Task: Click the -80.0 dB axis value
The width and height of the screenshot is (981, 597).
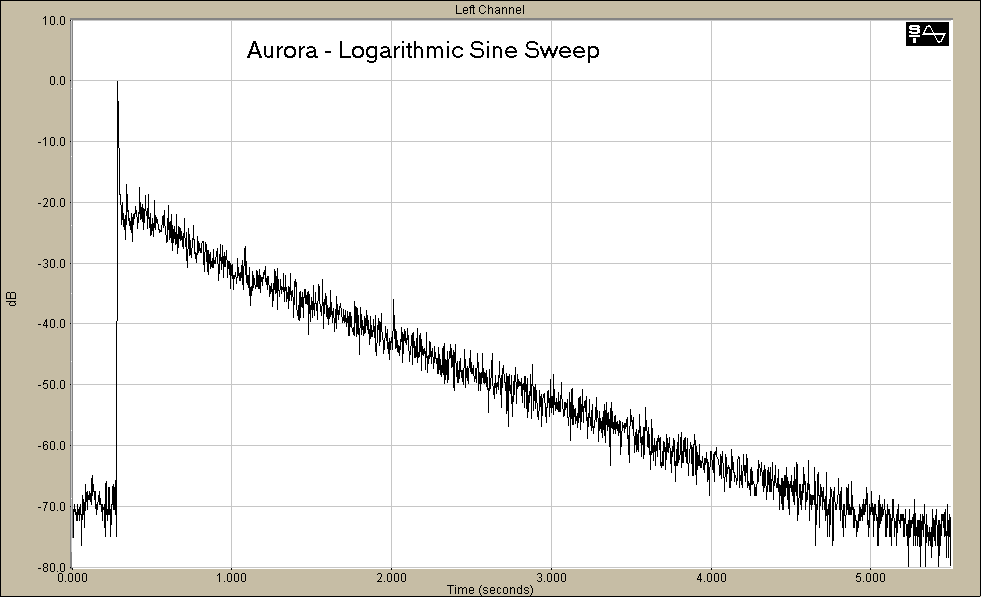Action: [52, 568]
